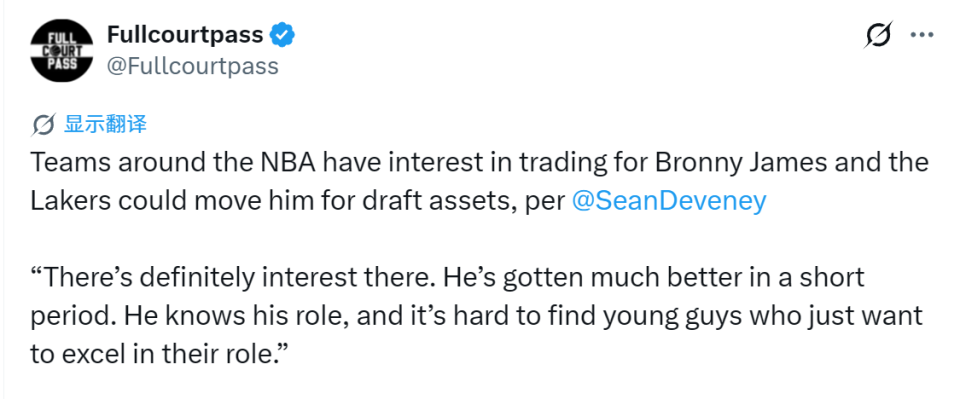Click the Grok icon beside the ellipsis

(878, 35)
